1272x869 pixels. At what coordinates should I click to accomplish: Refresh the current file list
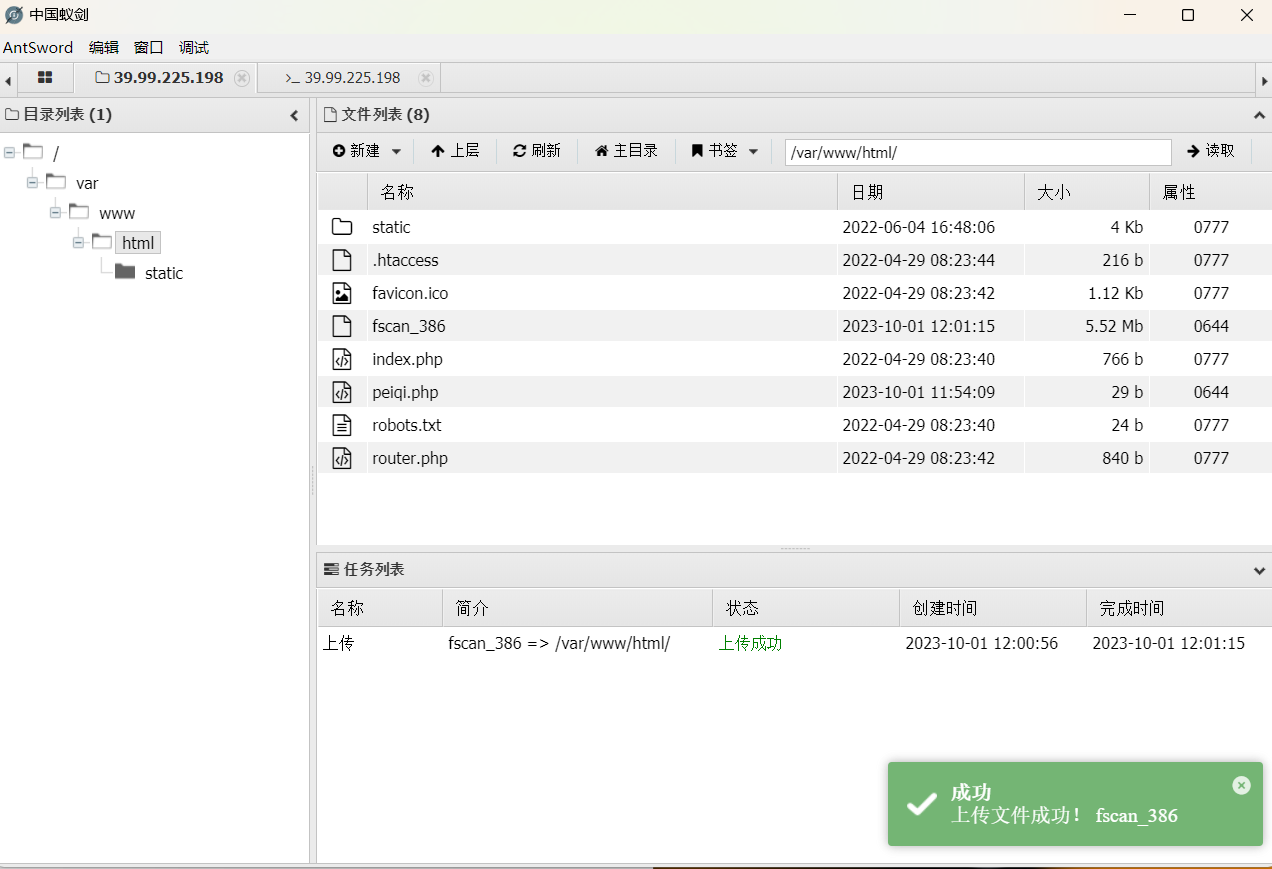pyautogui.click(x=537, y=151)
